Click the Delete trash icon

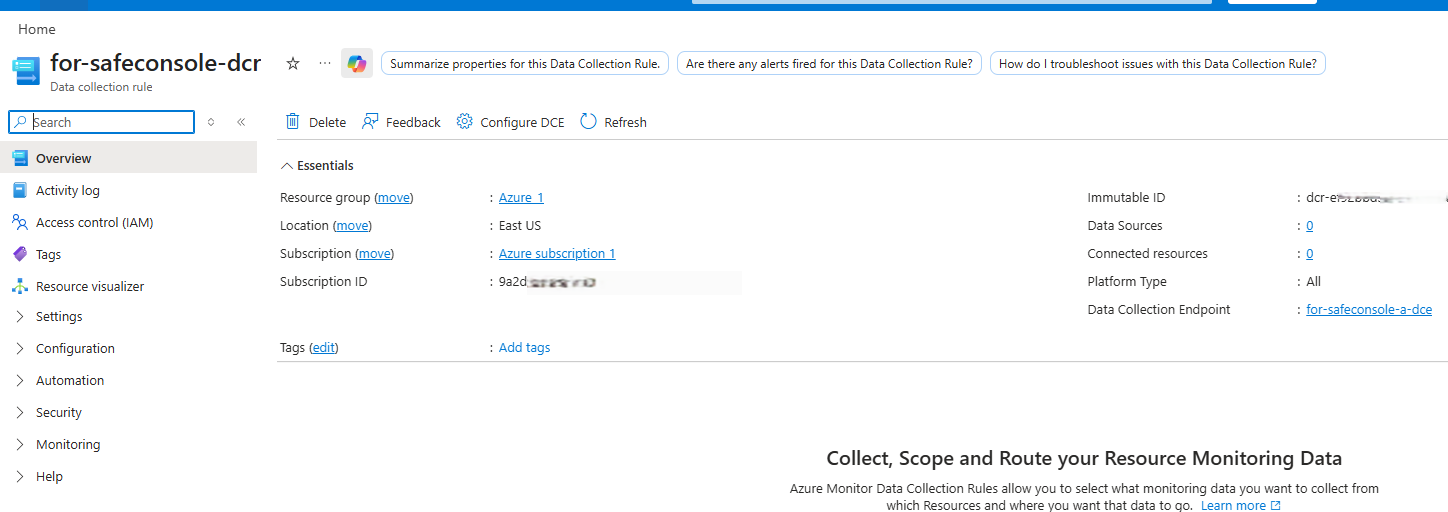pos(293,122)
